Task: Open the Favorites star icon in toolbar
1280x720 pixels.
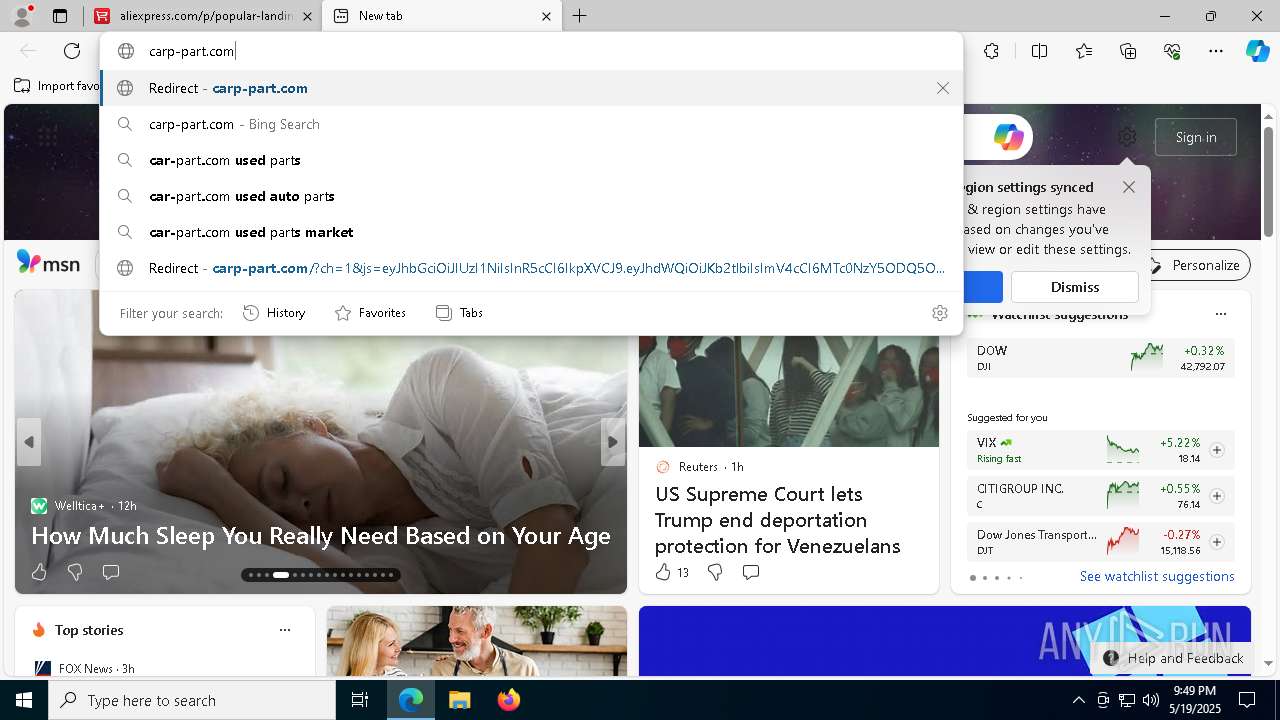Action: (1084, 51)
